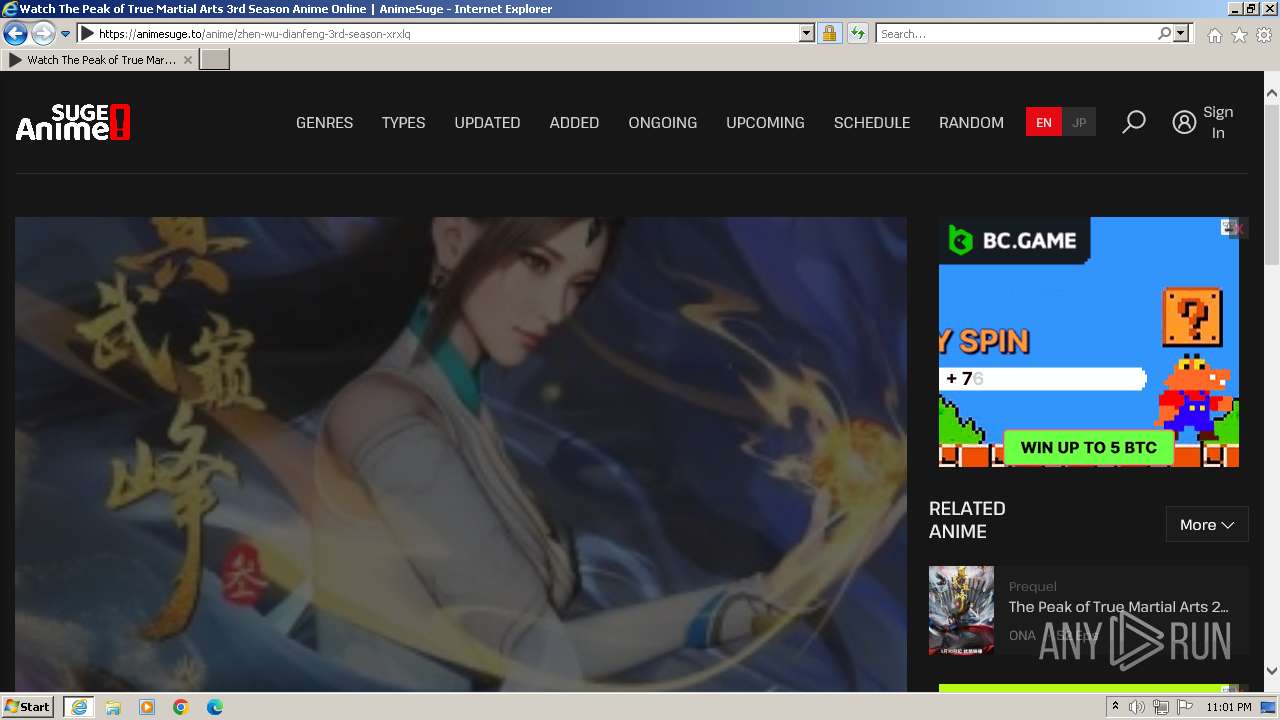1280x720 pixels.
Task: Refresh the page with the refresh icon
Action: coord(857,34)
